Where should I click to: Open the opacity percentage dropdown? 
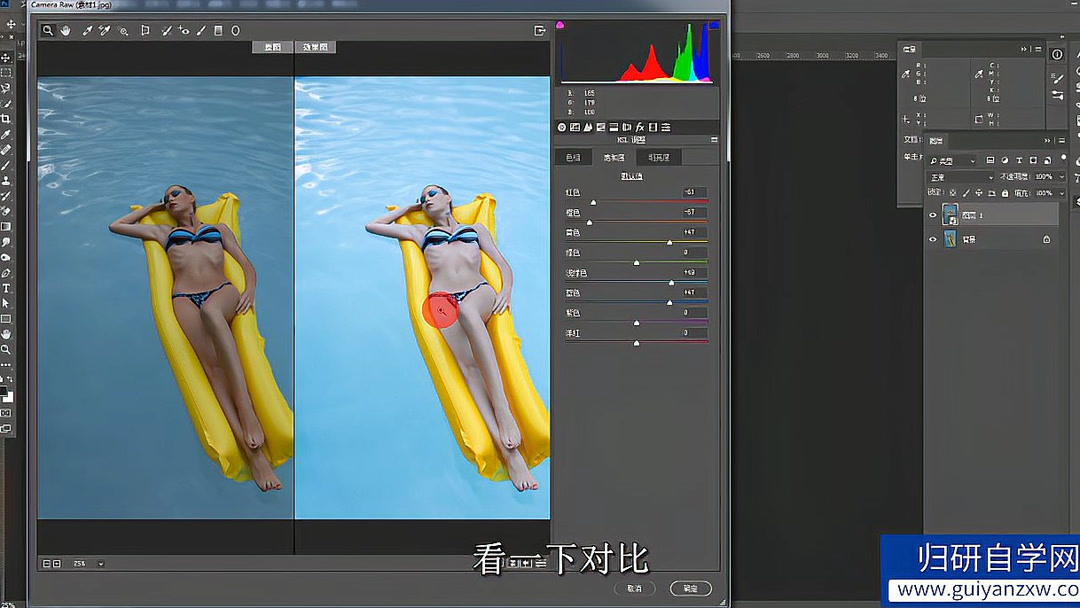click(1061, 176)
